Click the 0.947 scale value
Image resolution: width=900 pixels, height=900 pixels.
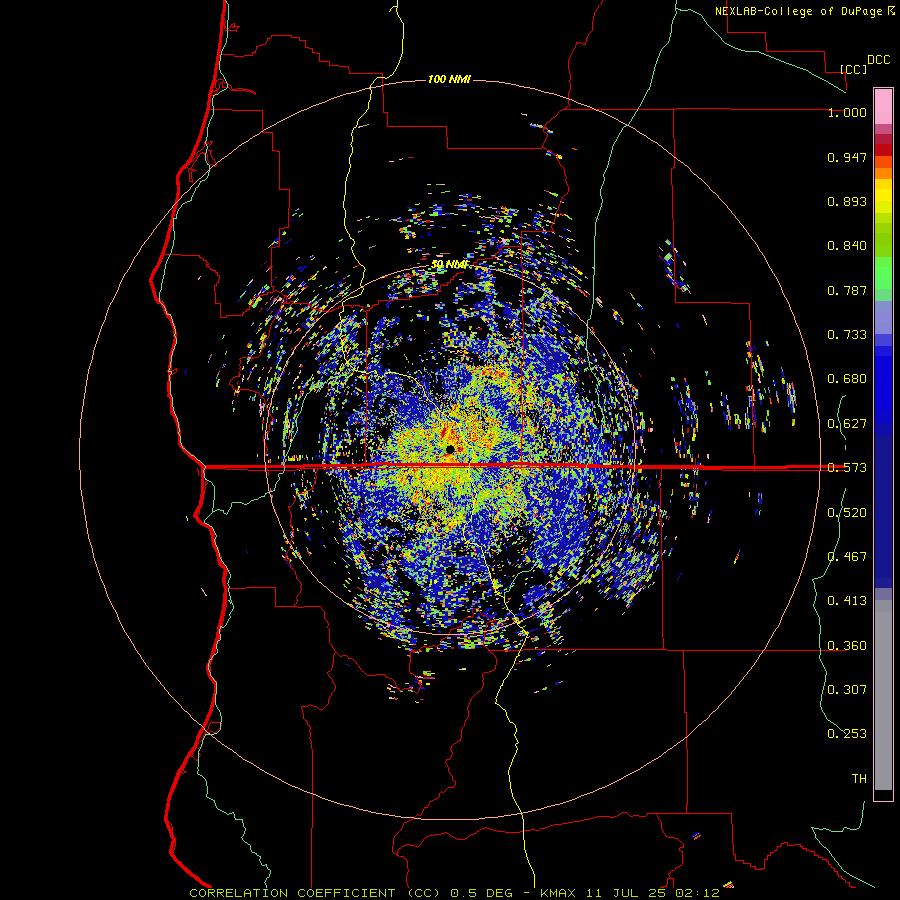[x=847, y=157]
